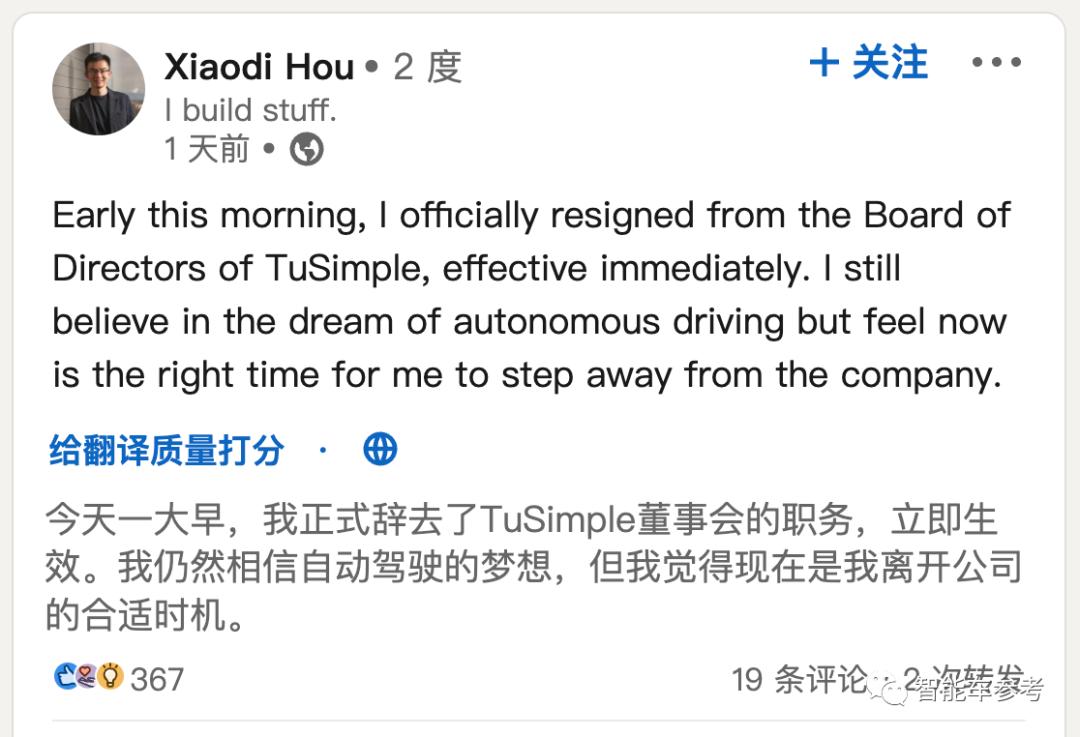Click the English post text about TuSimple
Viewport: 1080px width, 737px height.
tap(530, 295)
